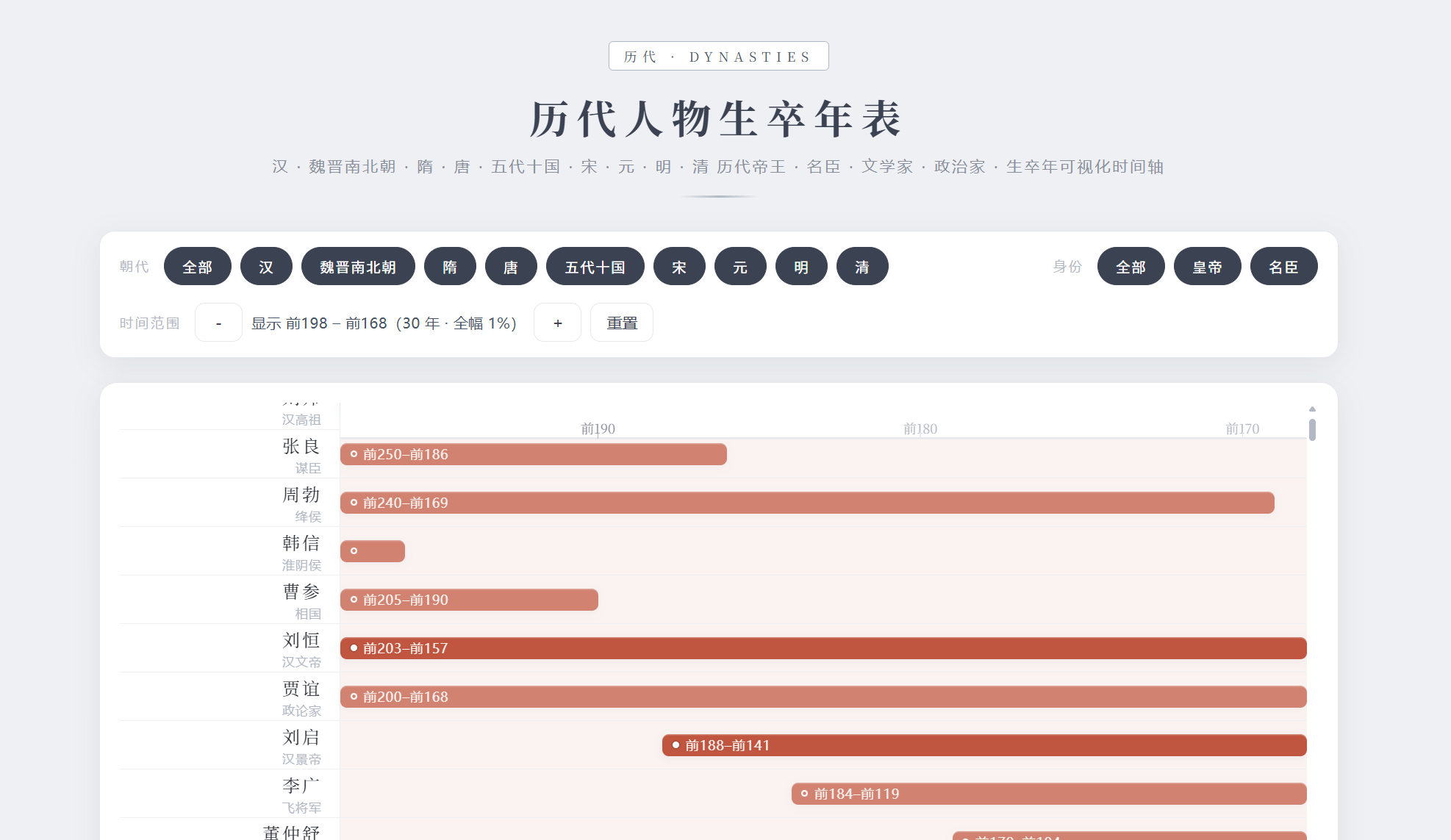Click 曹参's bar 前205–前190
This screenshot has height=840, width=1451.
(469, 600)
